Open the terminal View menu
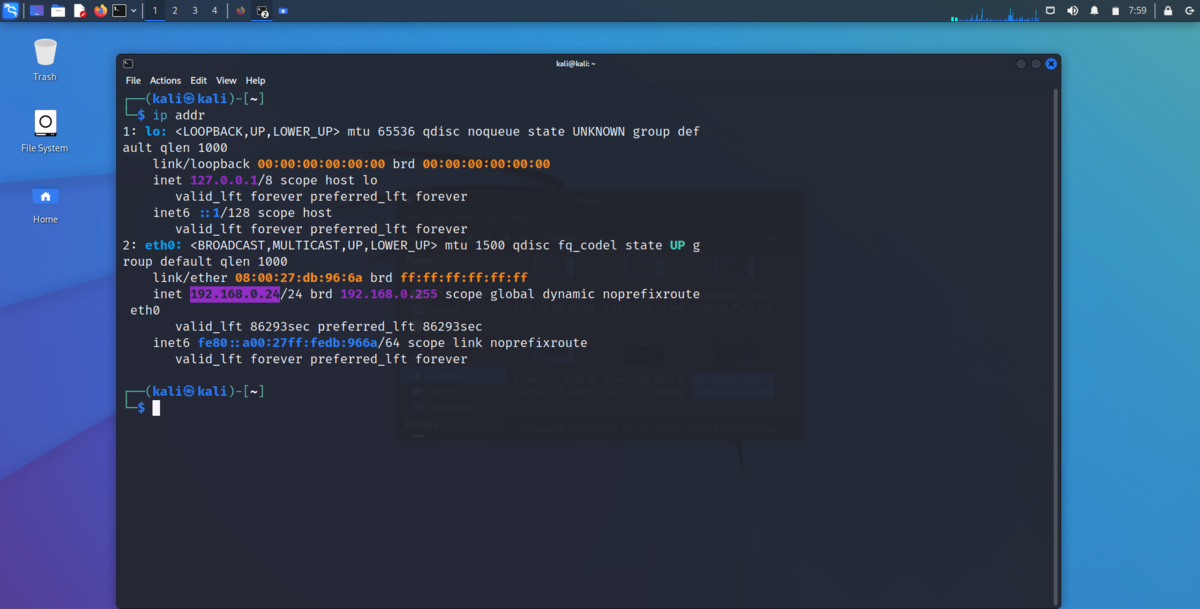This screenshot has width=1200, height=609. coord(227,80)
